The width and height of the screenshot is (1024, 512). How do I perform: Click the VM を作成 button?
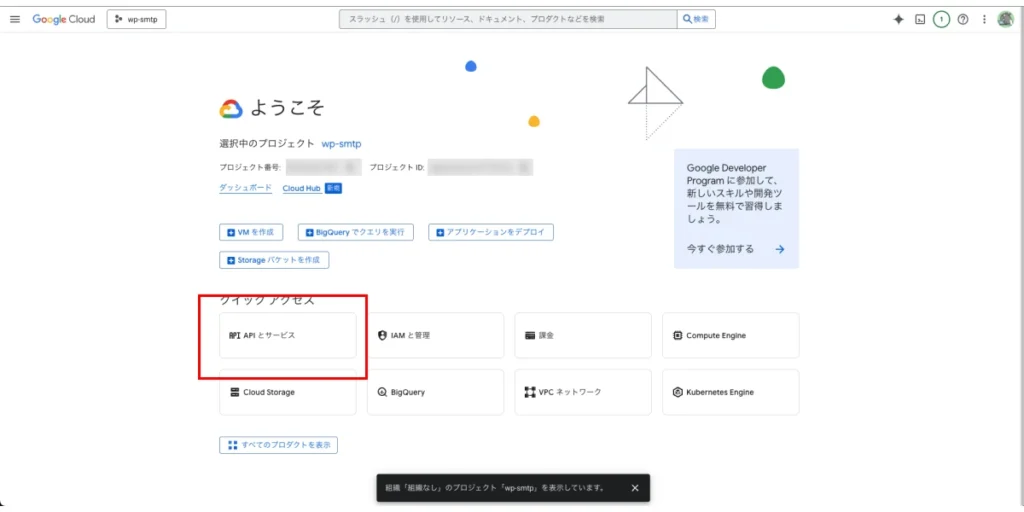pyautogui.click(x=251, y=232)
